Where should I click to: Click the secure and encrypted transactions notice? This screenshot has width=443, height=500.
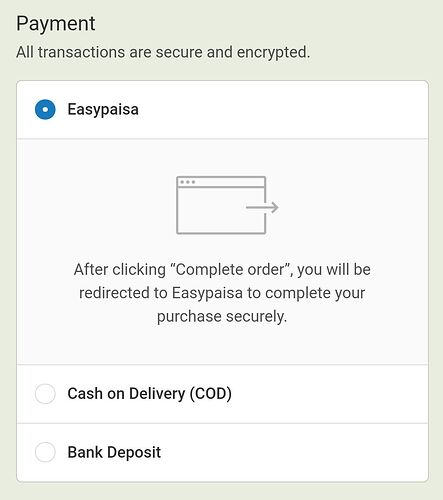click(x=163, y=52)
